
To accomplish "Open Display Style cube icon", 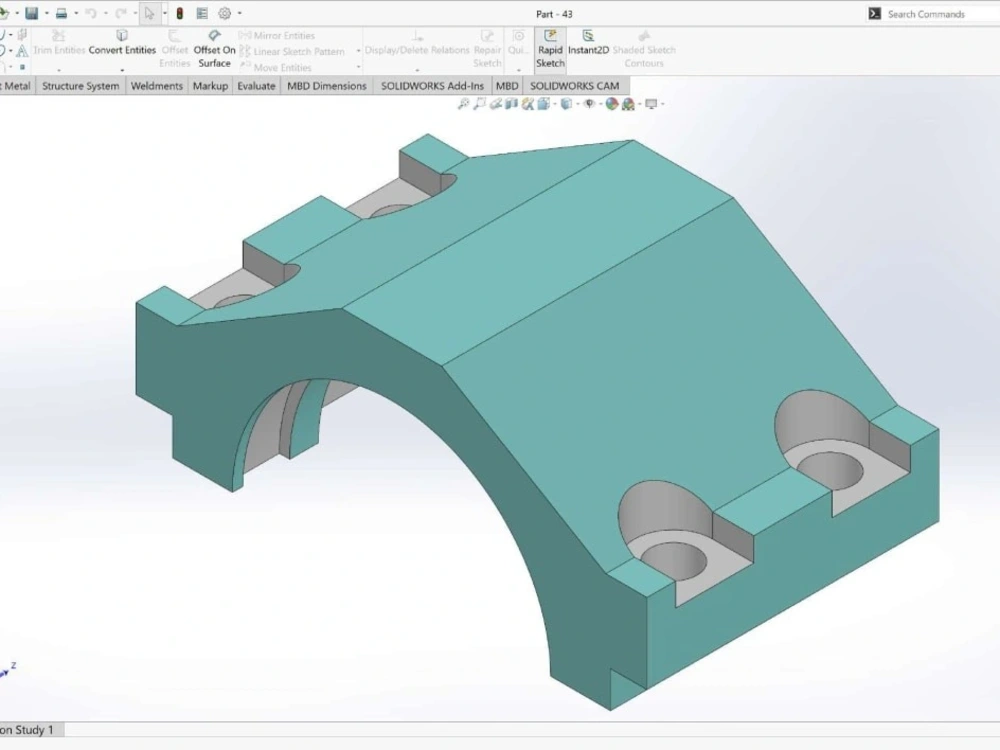I will click(566, 104).
